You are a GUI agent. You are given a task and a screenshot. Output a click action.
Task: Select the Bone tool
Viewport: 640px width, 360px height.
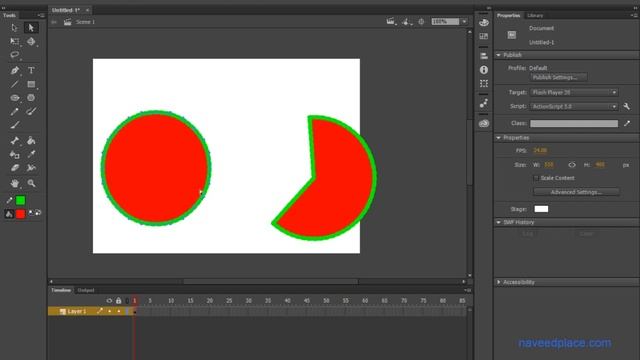tap(15, 141)
